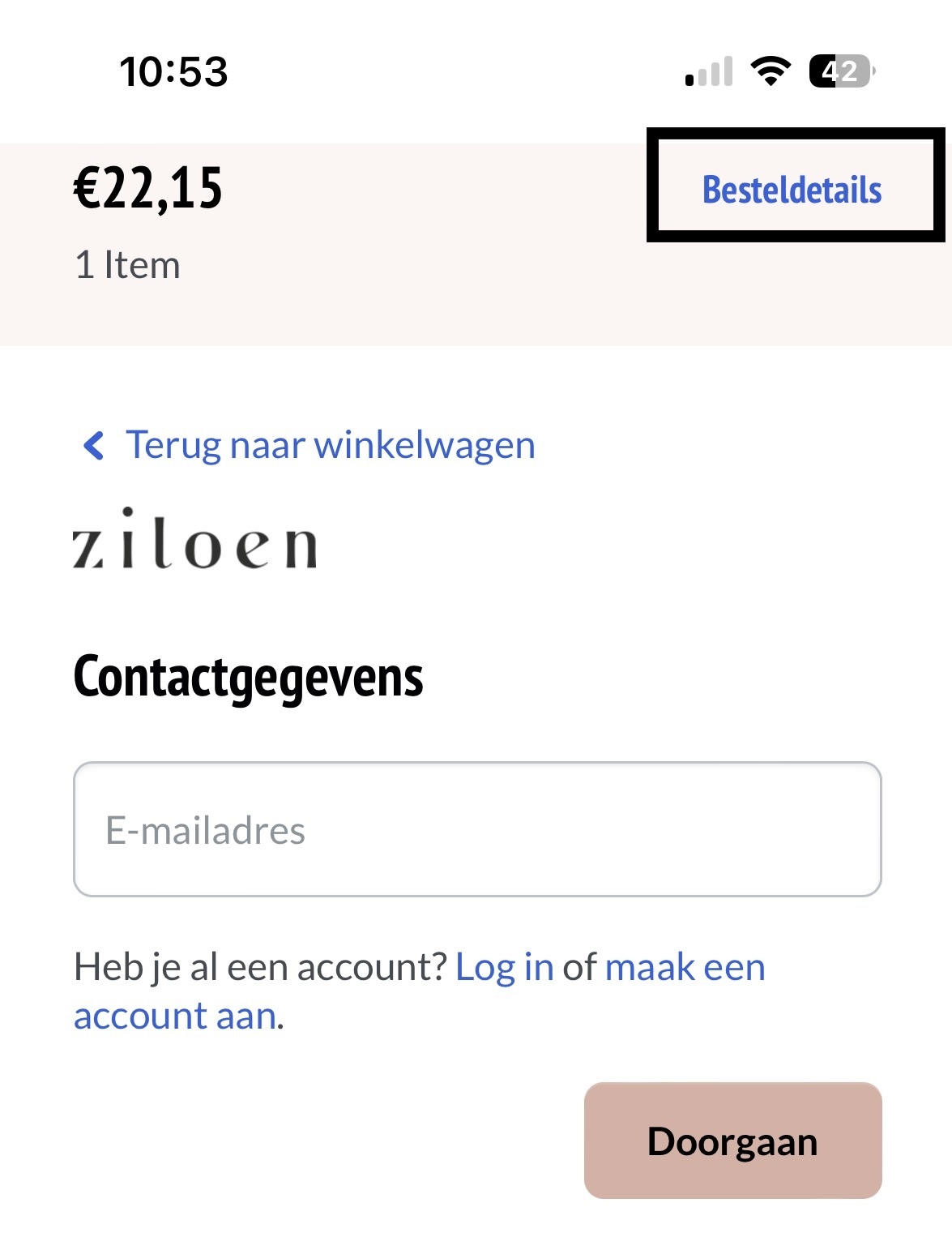Tap the 'Heb je al een account?' text
Viewport: 952px width, 1237px height.
260,966
